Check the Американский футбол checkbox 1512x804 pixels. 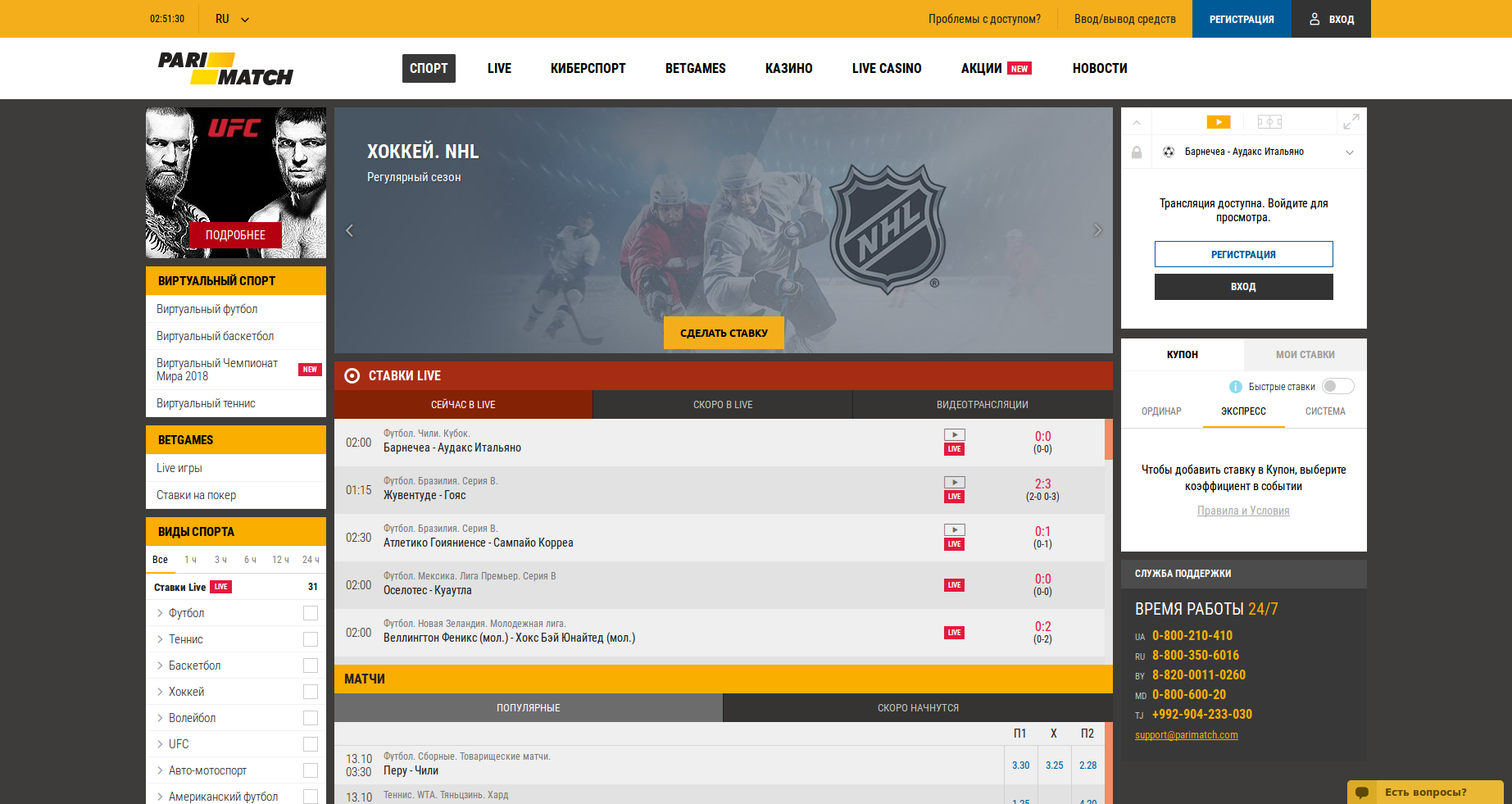click(311, 797)
